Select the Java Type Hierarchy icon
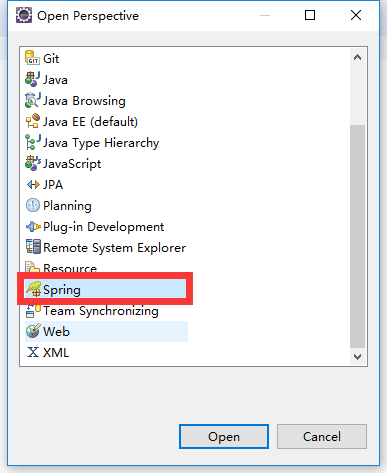Image resolution: width=387 pixels, height=473 pixels. coord(33,142)
